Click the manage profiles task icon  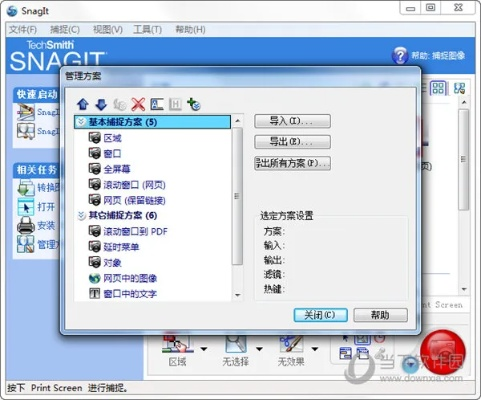(26, 244)
